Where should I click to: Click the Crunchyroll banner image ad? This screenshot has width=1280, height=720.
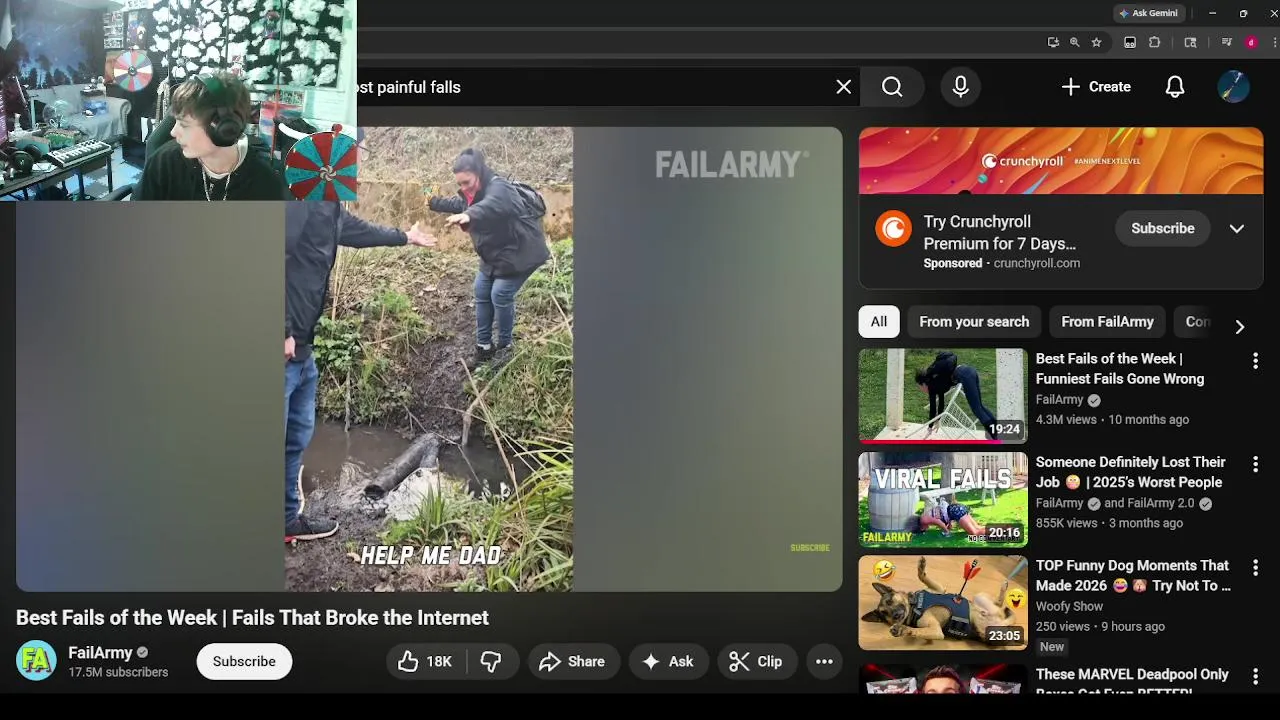coord(1061,160)
